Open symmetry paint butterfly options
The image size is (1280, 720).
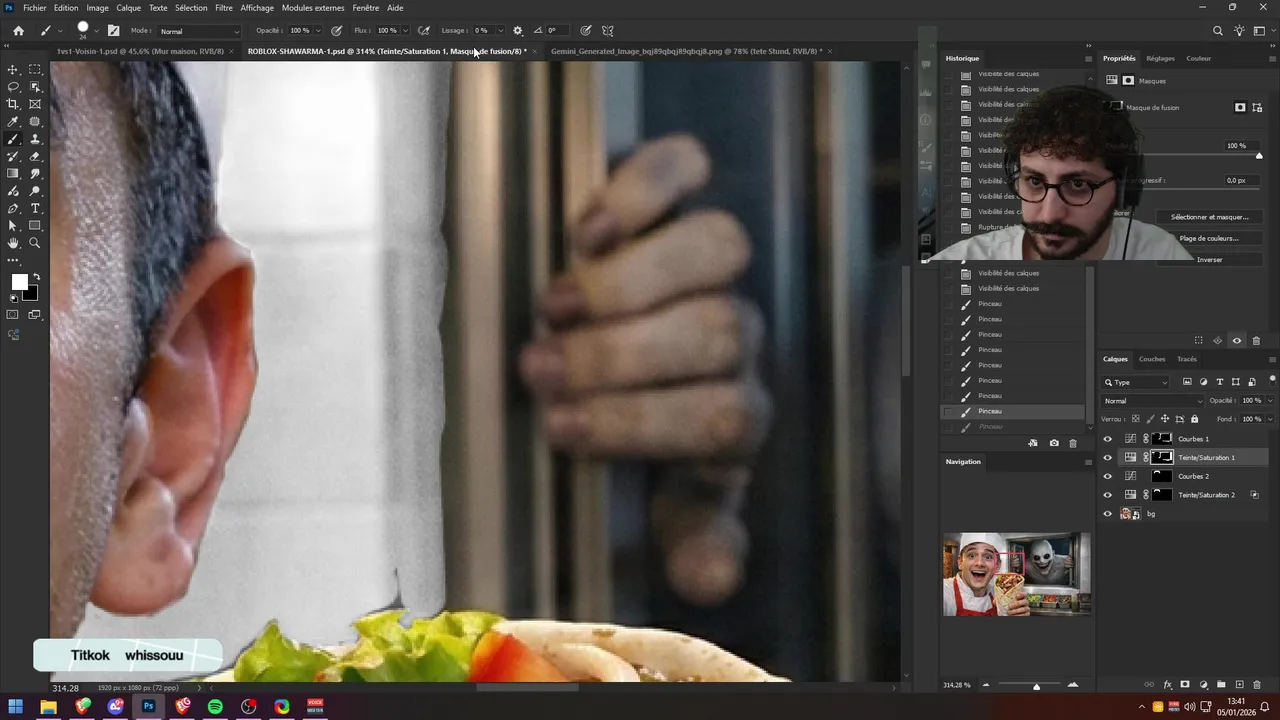[608, 31]
